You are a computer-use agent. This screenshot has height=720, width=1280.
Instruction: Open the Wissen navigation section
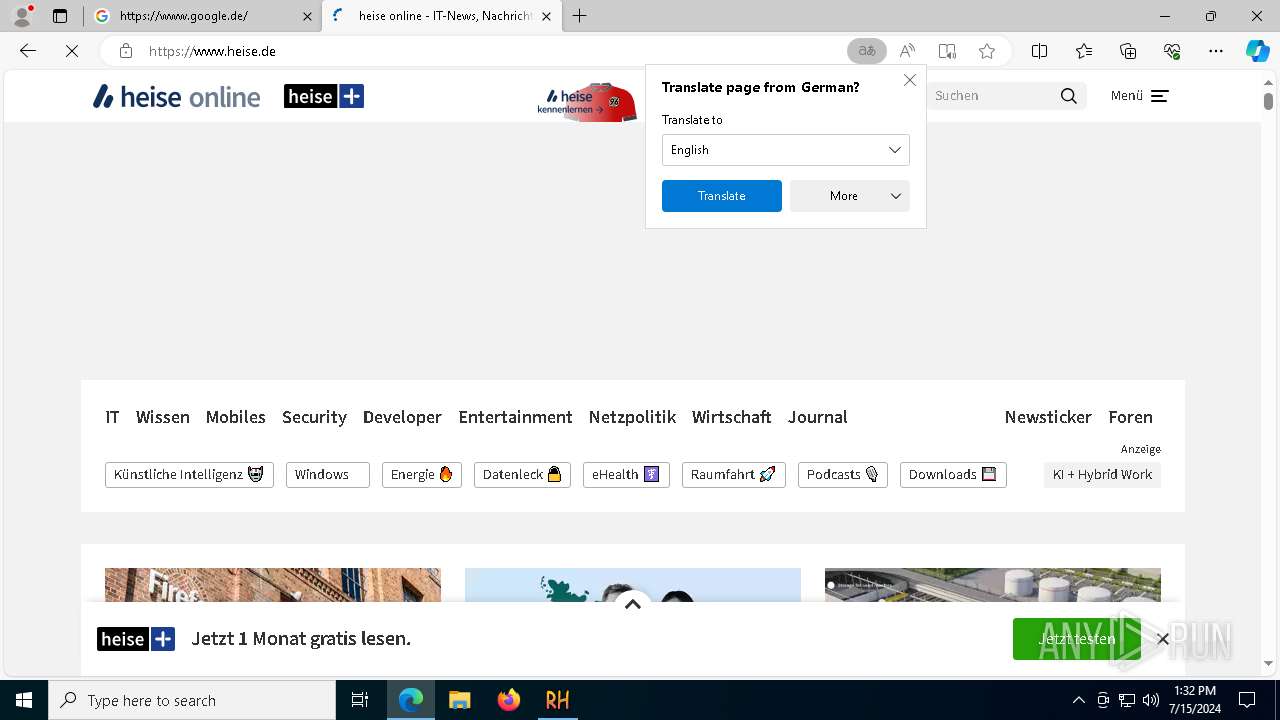(x=163, y=417)
